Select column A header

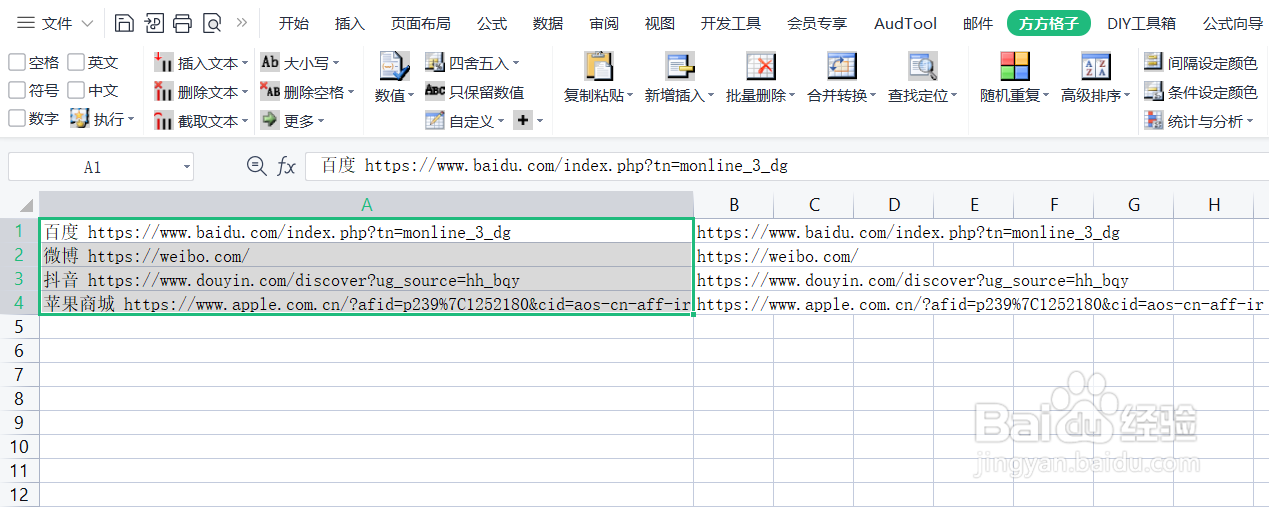tap(366, 205)
